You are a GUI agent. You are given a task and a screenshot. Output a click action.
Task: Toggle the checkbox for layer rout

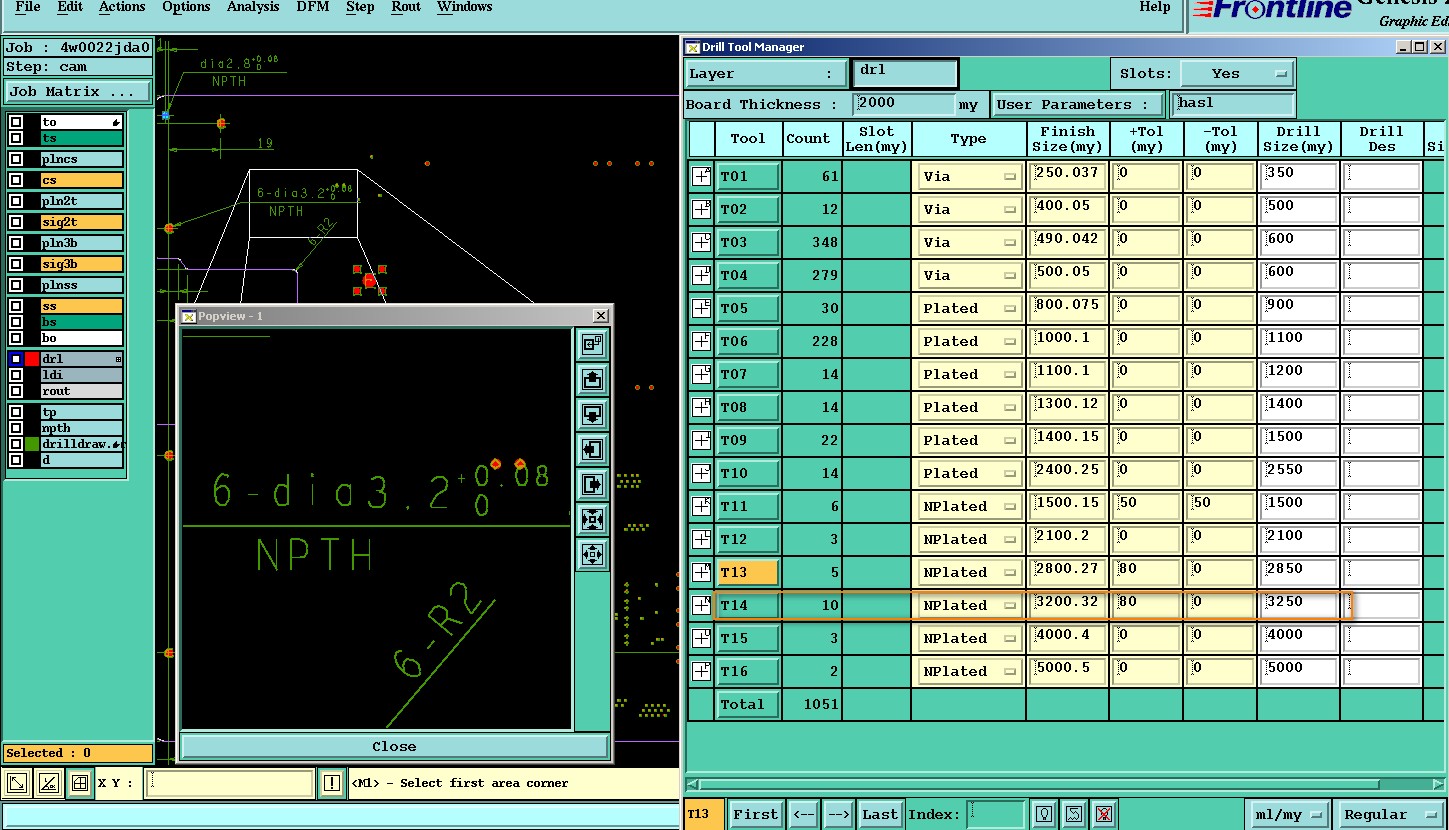click(16, 391)
